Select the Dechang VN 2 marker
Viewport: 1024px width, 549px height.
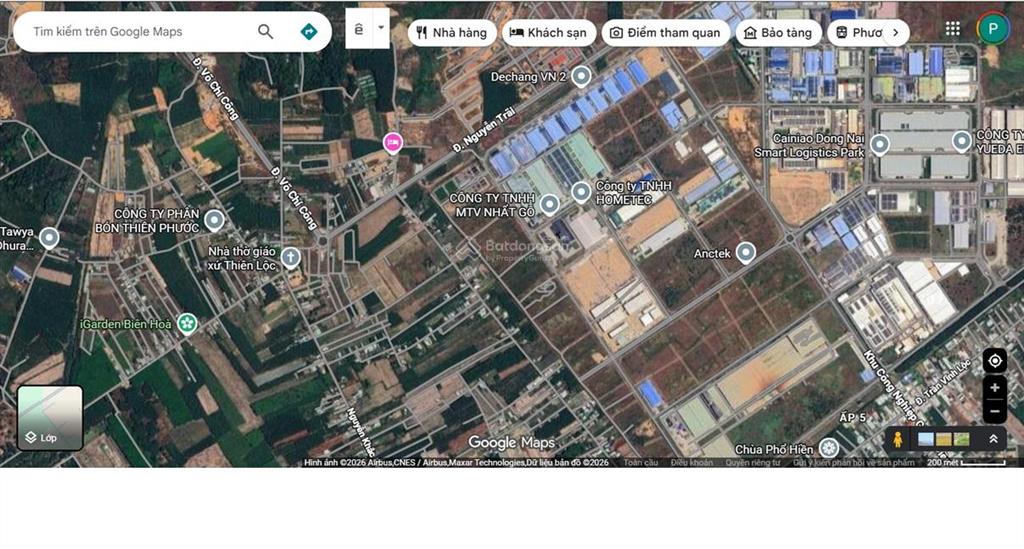[581, 76]
